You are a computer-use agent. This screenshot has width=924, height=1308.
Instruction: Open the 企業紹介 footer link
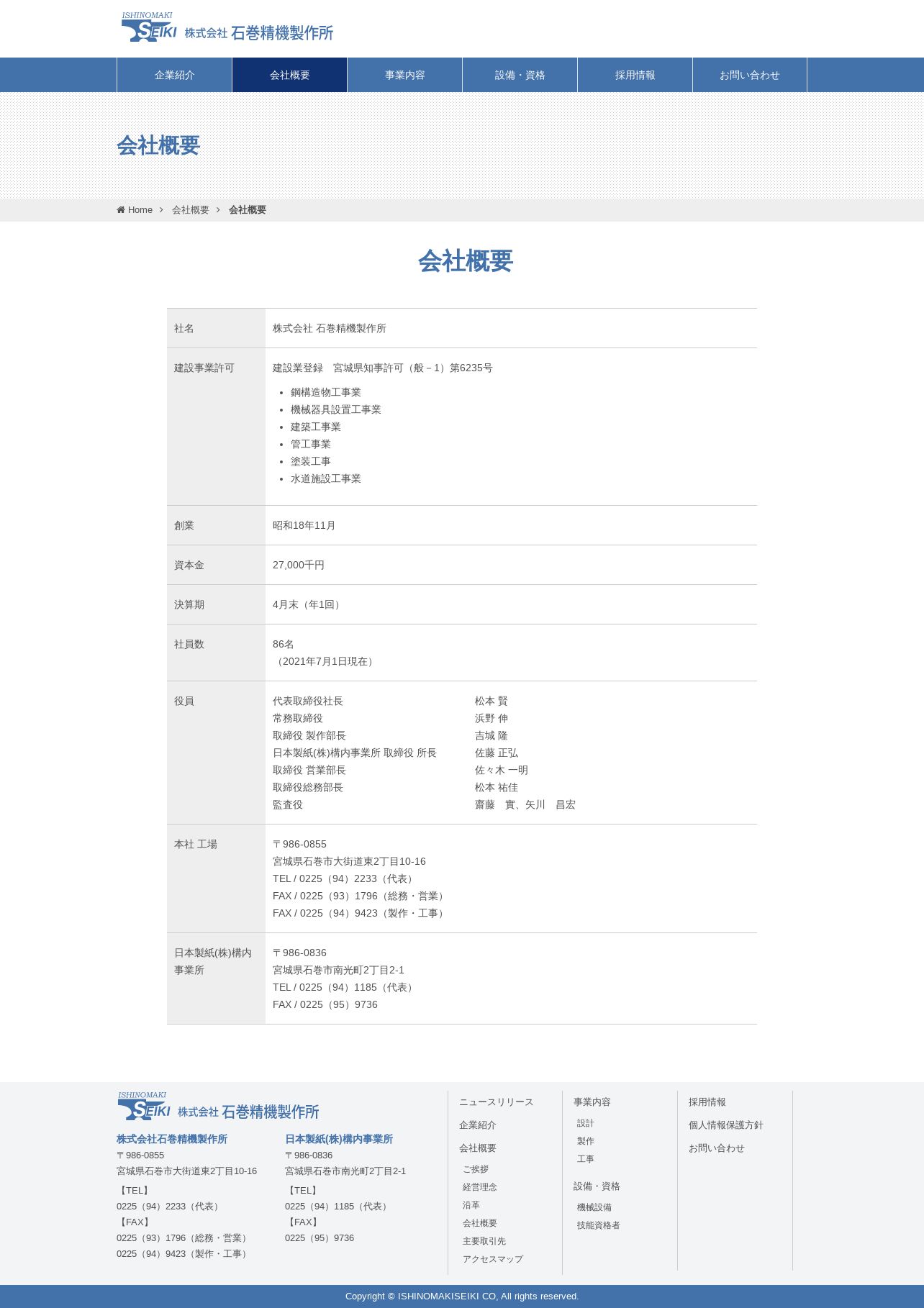tap(478, 1125)
